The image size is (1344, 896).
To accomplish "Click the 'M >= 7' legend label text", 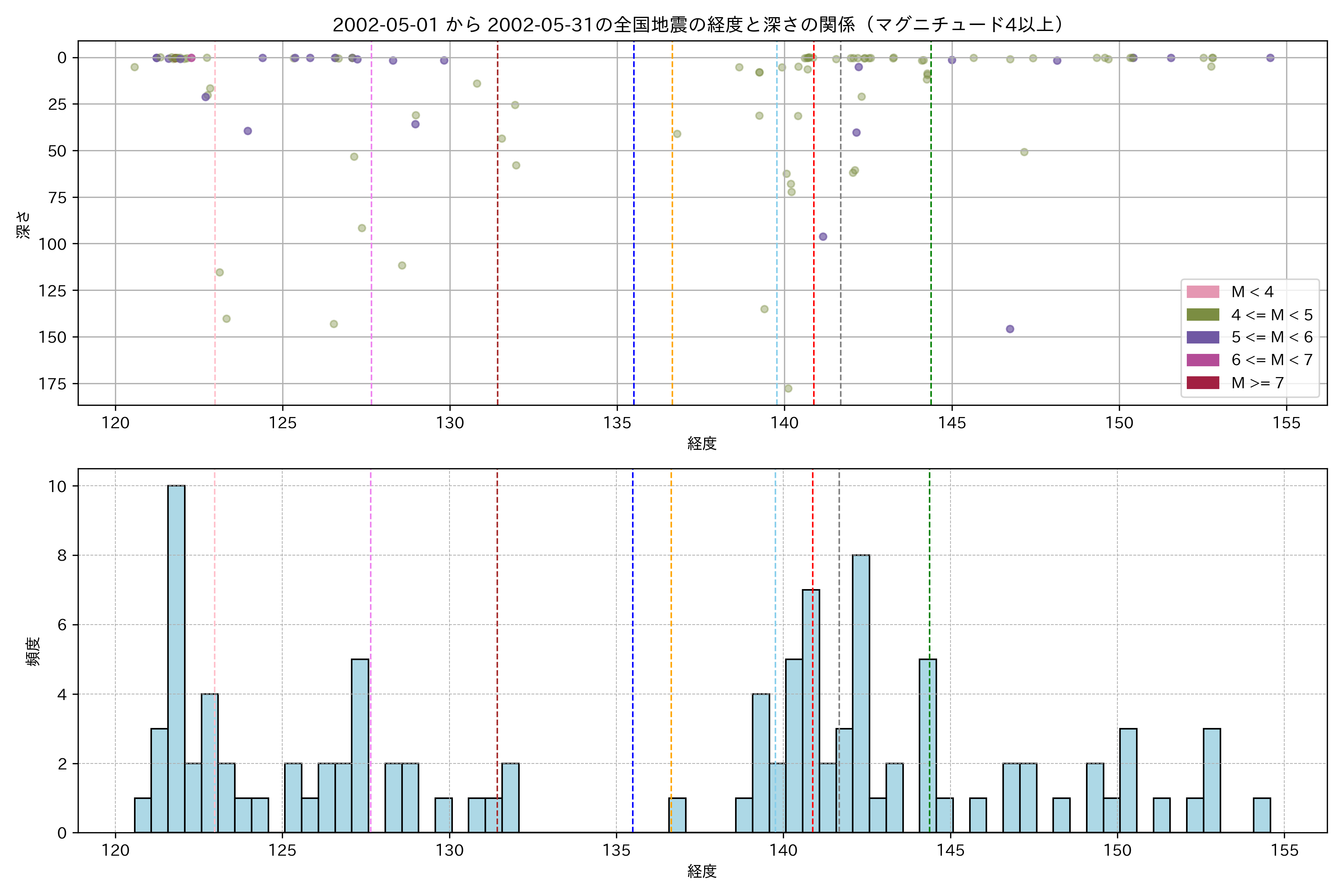I will (x=1257, y=383).
